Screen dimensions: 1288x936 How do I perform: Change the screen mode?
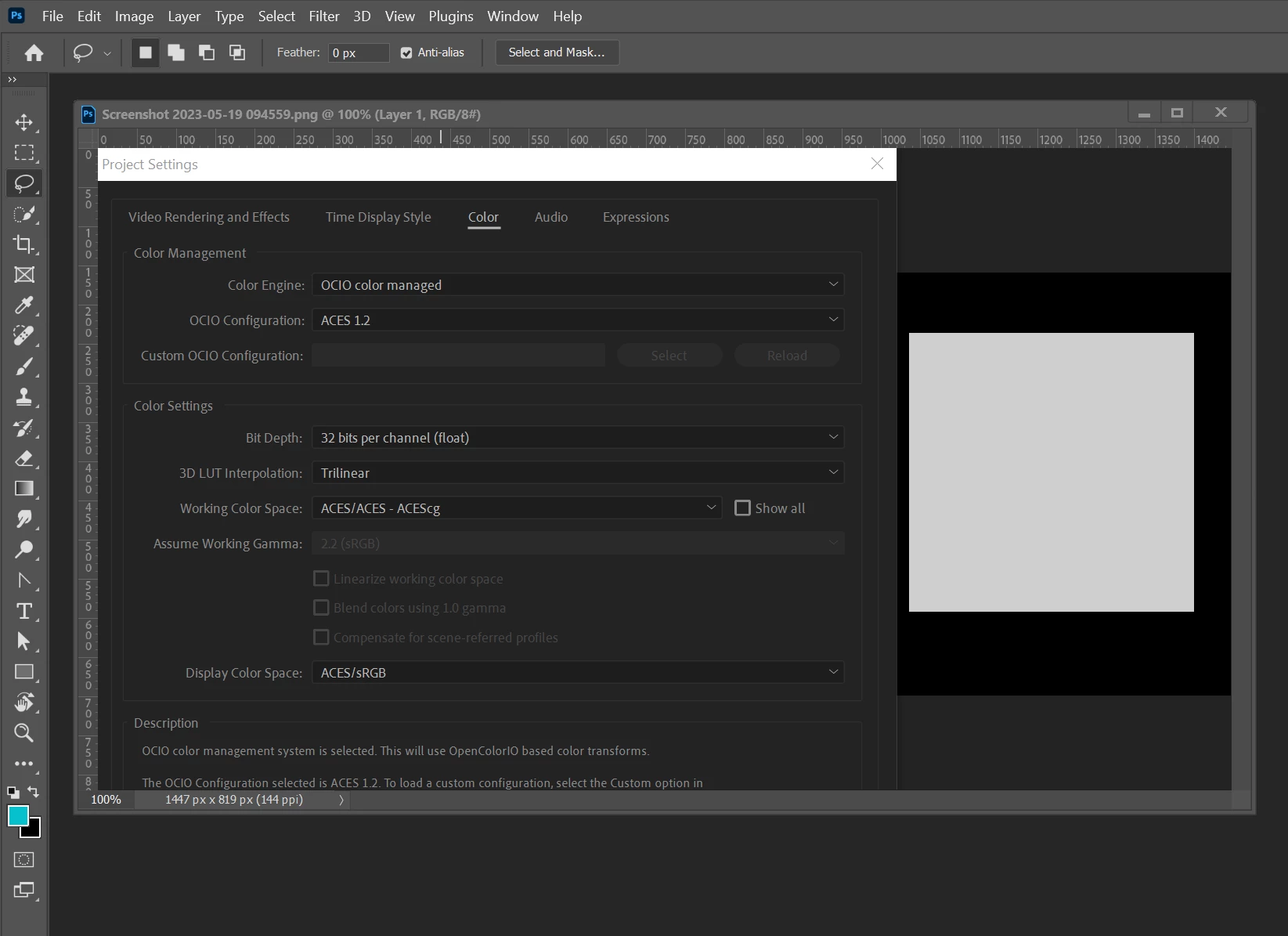24,891
